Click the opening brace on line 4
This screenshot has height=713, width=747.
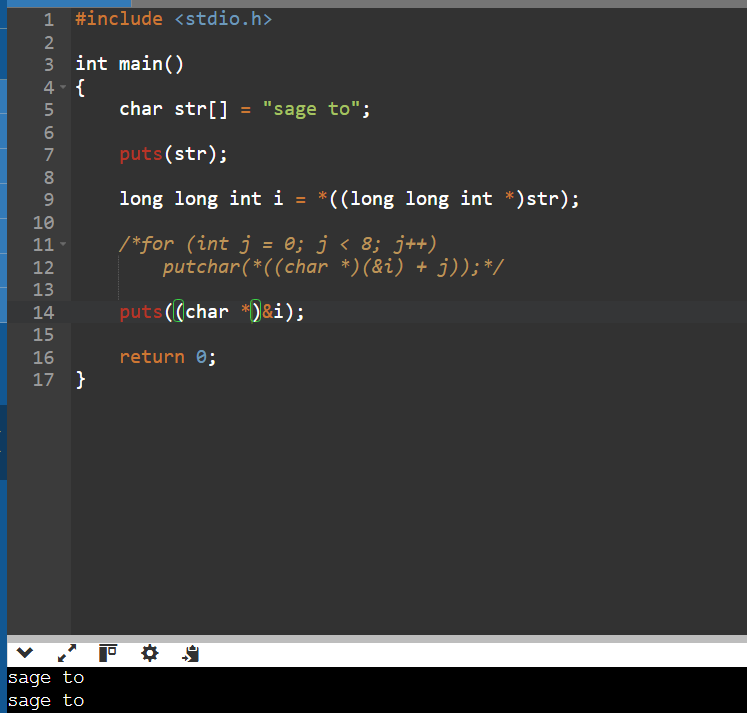tap(81, 88)
